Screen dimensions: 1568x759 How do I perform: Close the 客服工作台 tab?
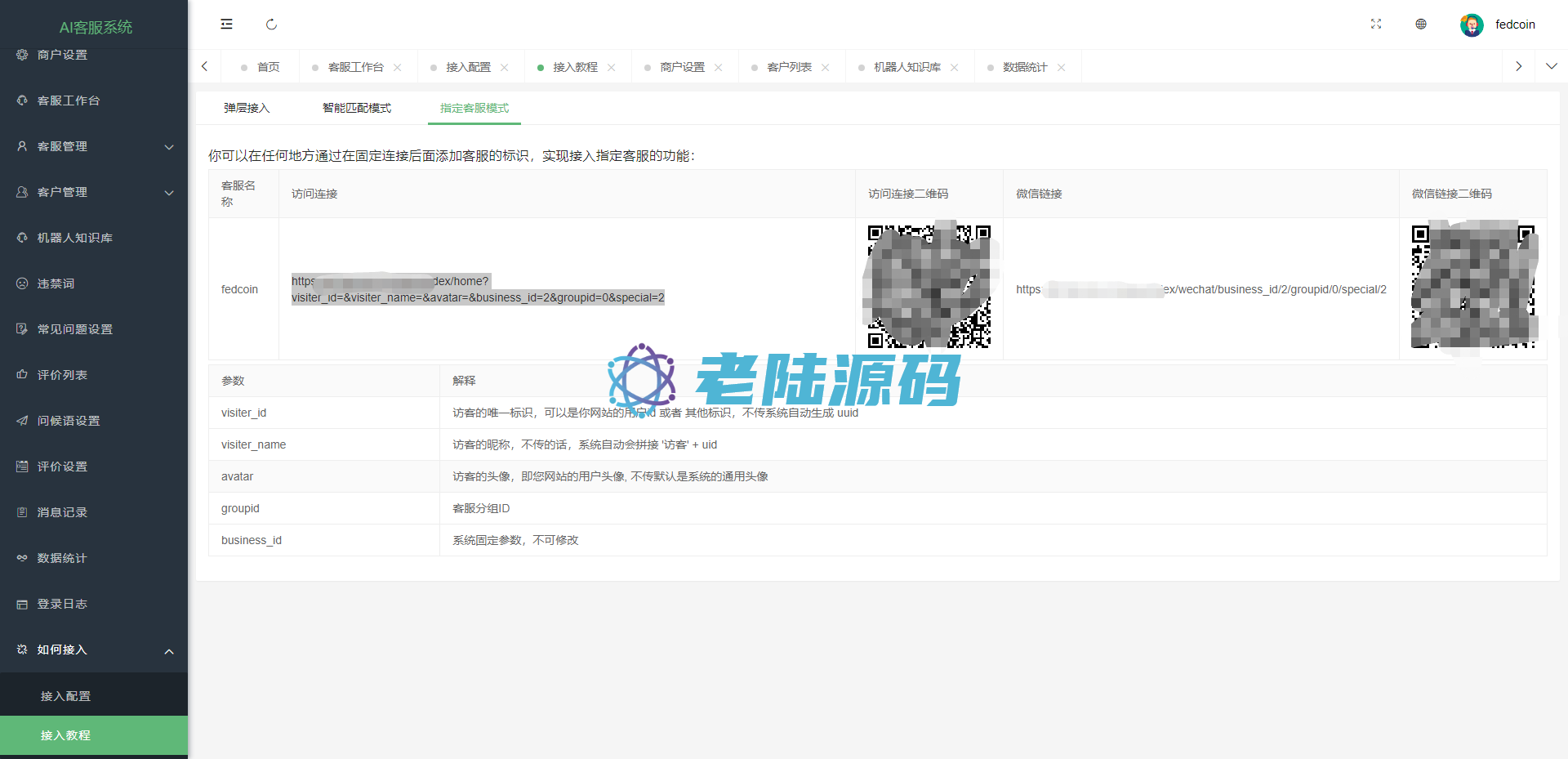pos(398,68)
